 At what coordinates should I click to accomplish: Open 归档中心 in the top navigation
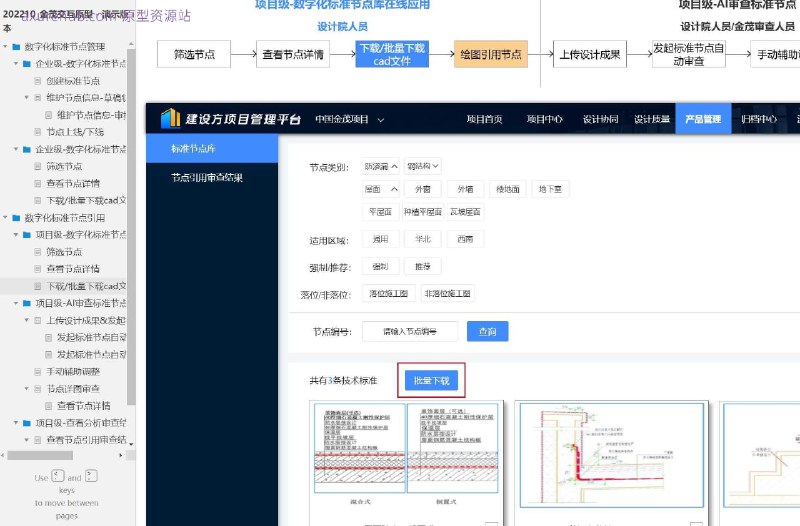(759, 119)
